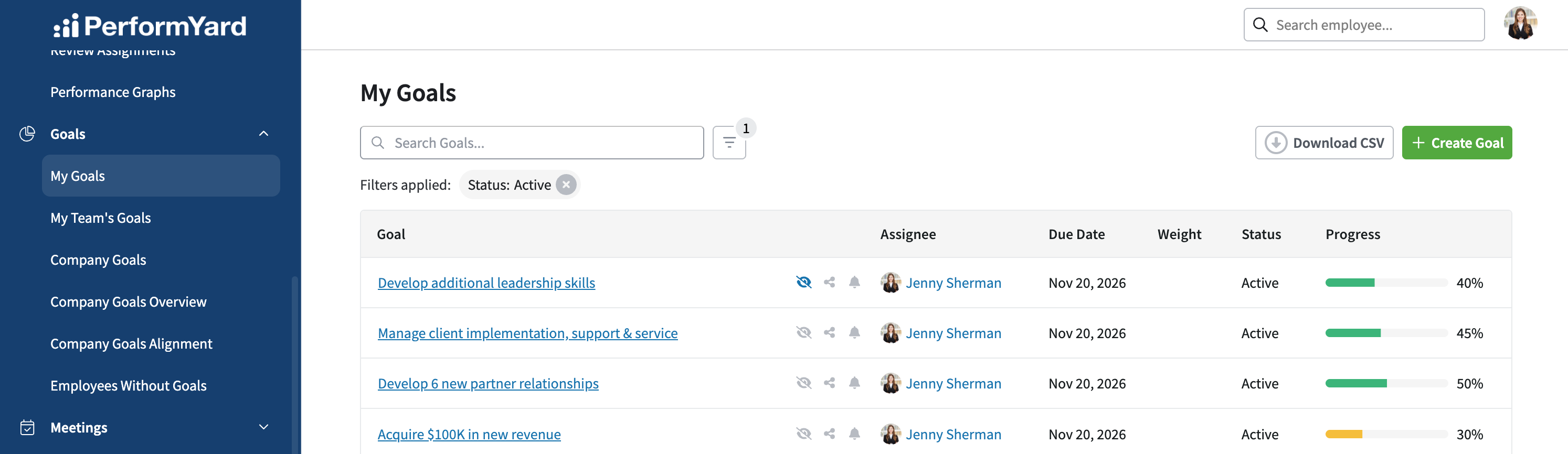Open My Team's Goals menu item
Screen dimensions: 1568x454
[x=100, y=218]
